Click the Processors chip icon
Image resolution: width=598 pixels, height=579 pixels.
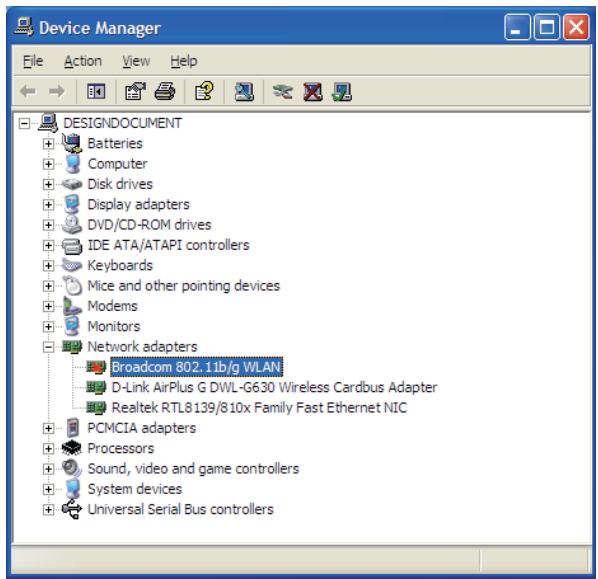[x=72, y=448]
